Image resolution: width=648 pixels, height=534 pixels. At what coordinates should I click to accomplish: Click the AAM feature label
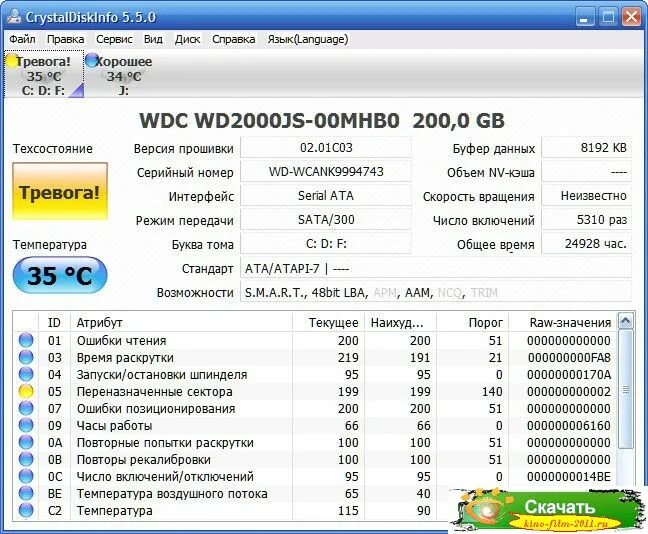tap(417, 293)
